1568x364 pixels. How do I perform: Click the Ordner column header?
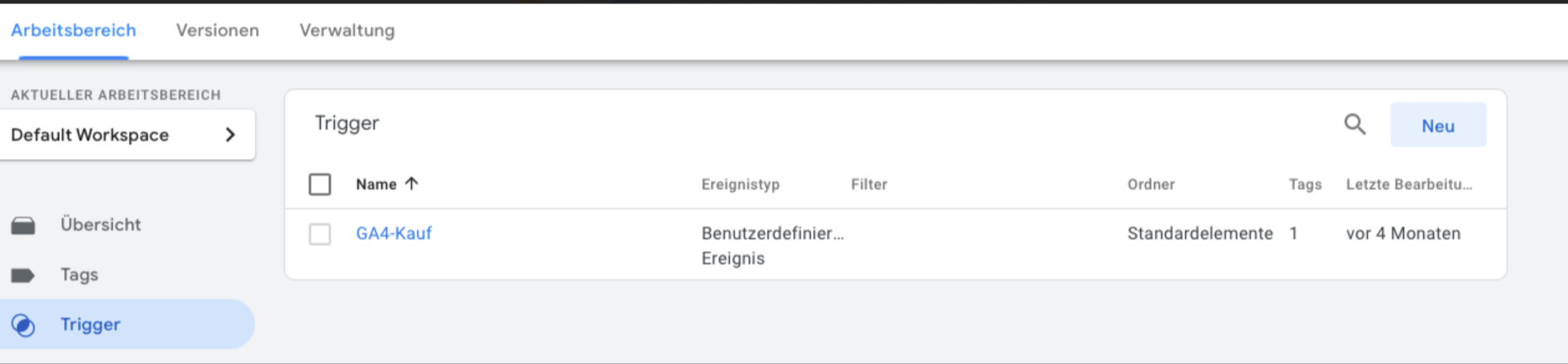1151,184
